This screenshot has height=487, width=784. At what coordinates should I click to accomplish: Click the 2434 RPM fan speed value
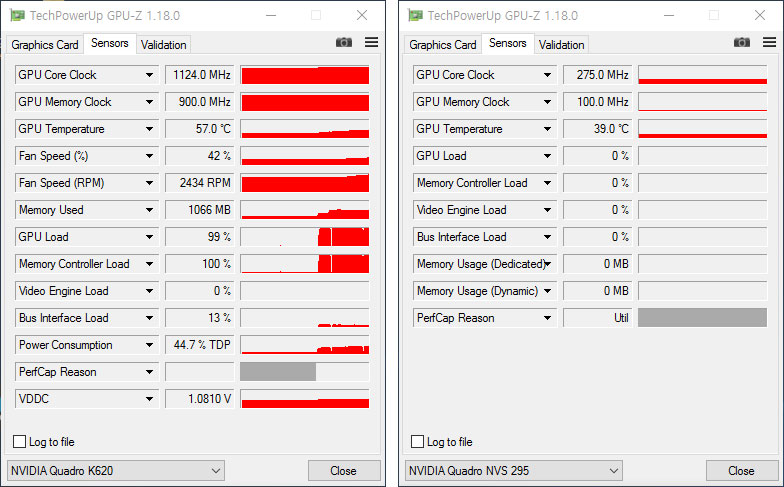coord(200,183)
